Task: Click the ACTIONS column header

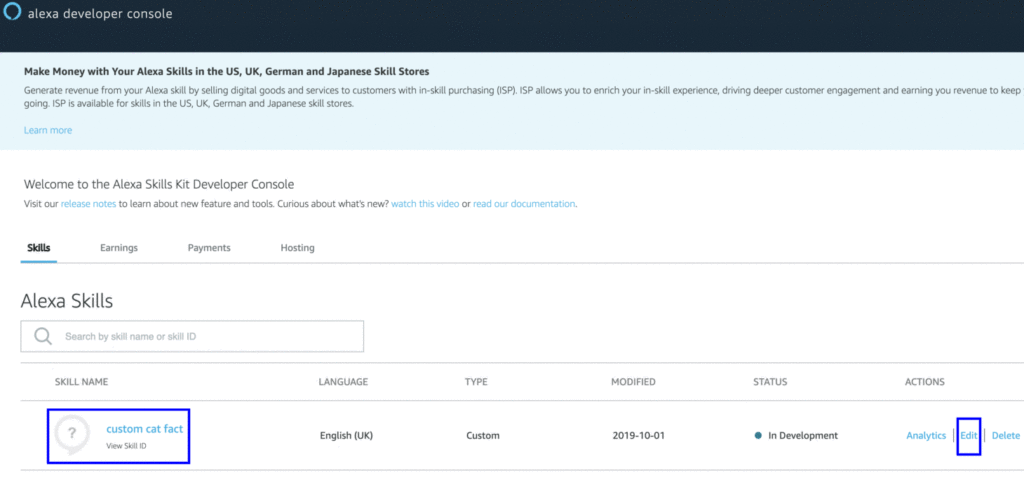Action: click(925, 381)
